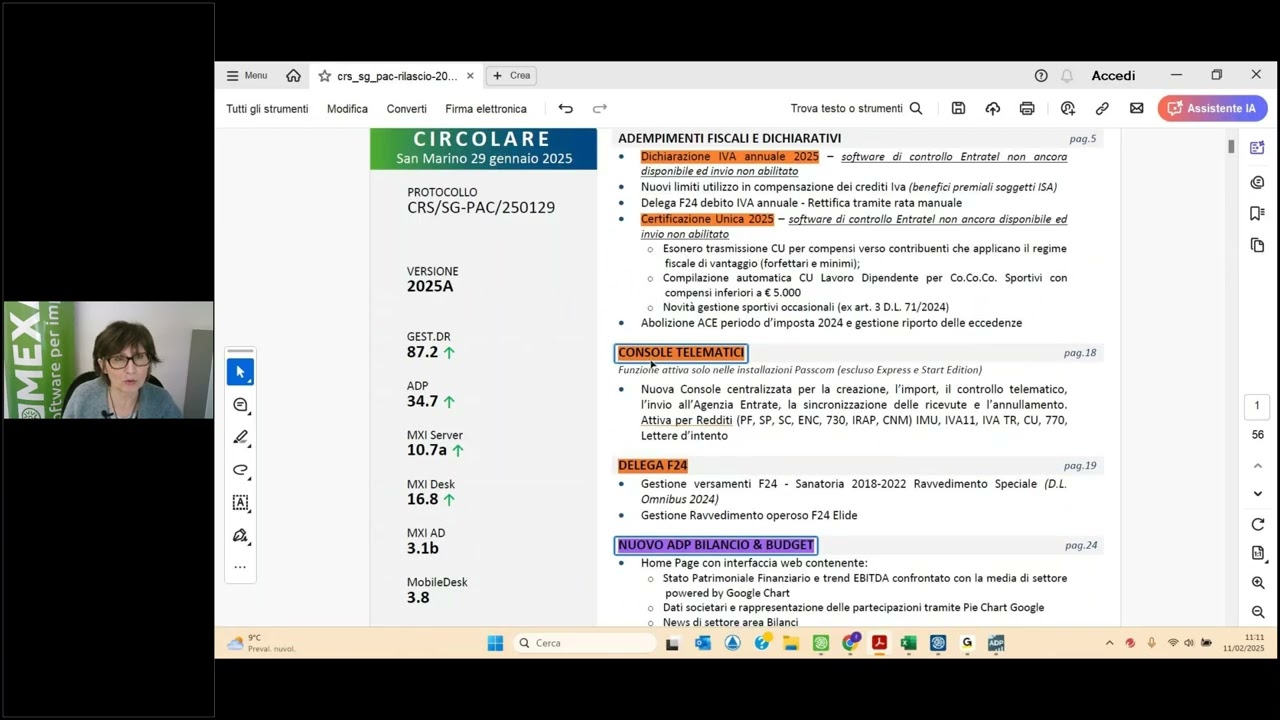
Task: Copy the link via the chain icon
Action: [1102, 109]
